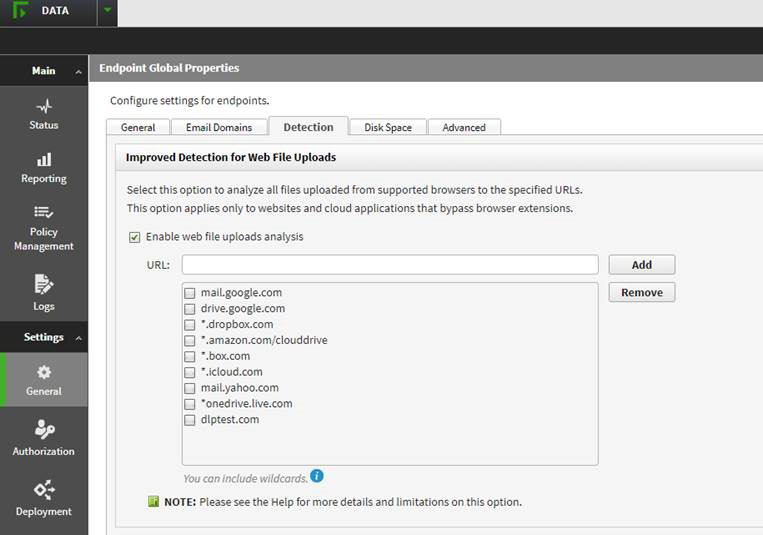Open Policy Management icon in sidebar
Screen dimensions: 763x535
(43, 212)
